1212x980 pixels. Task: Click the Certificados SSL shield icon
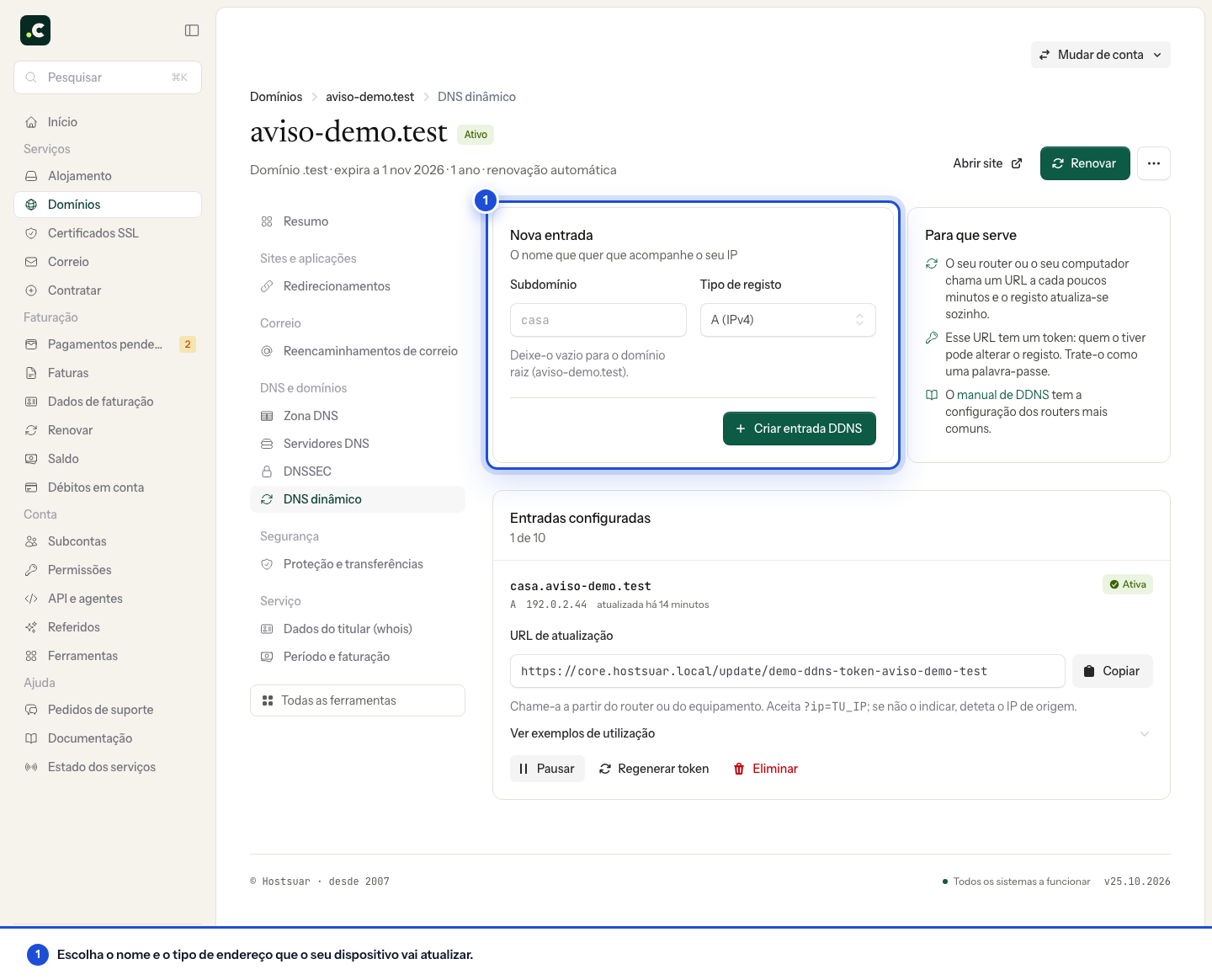pyautogui.click(x=31, y=233)
